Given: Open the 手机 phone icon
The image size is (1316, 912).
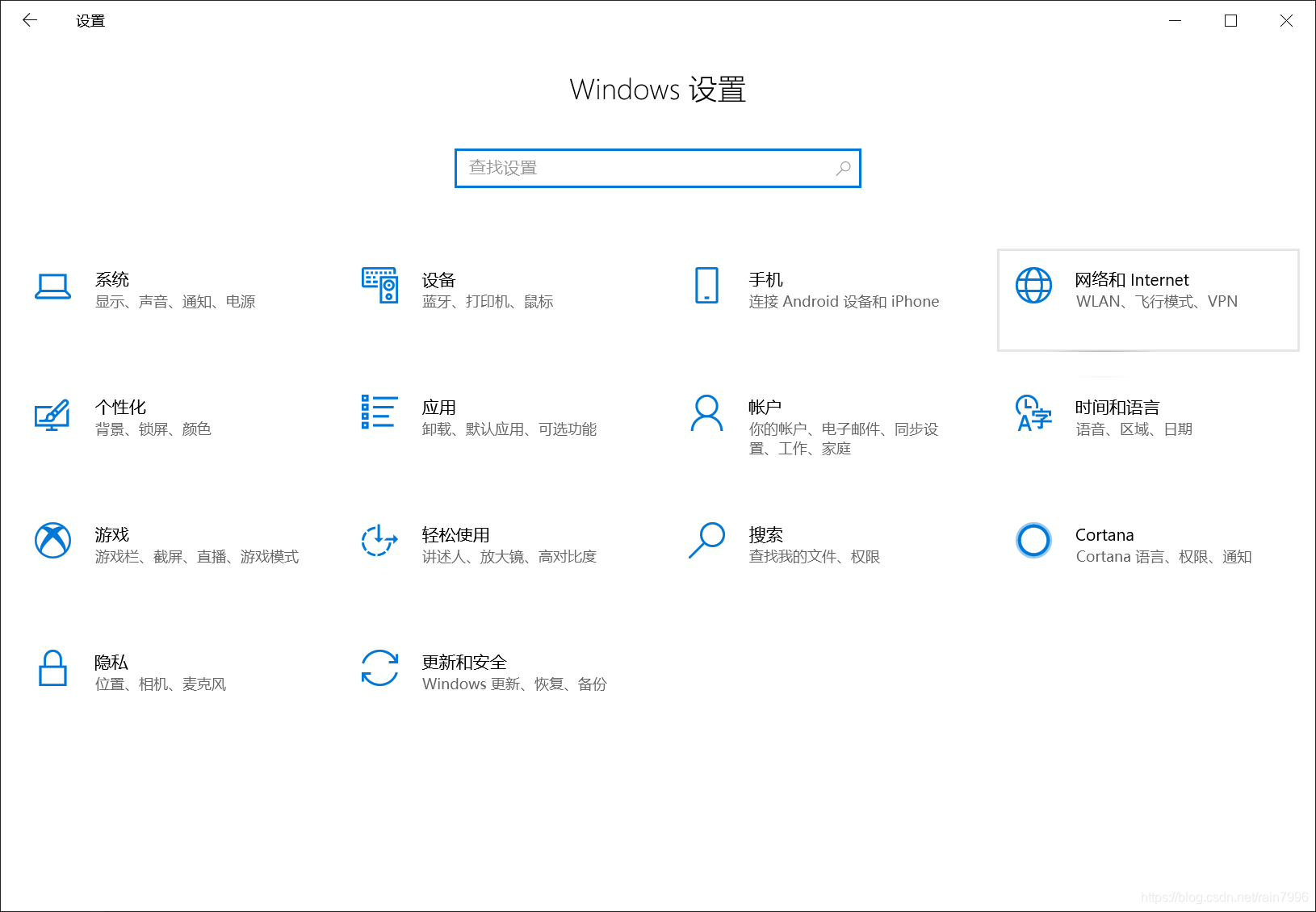Looking at the screenshot, I should pyautogui.click(x=706, y=286).
